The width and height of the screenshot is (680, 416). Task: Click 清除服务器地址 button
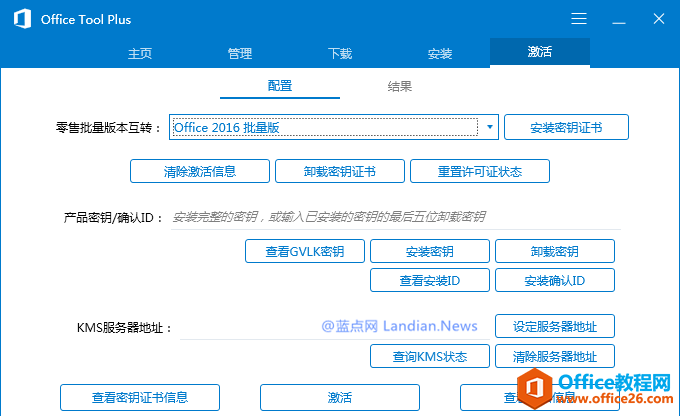[555, 356]
